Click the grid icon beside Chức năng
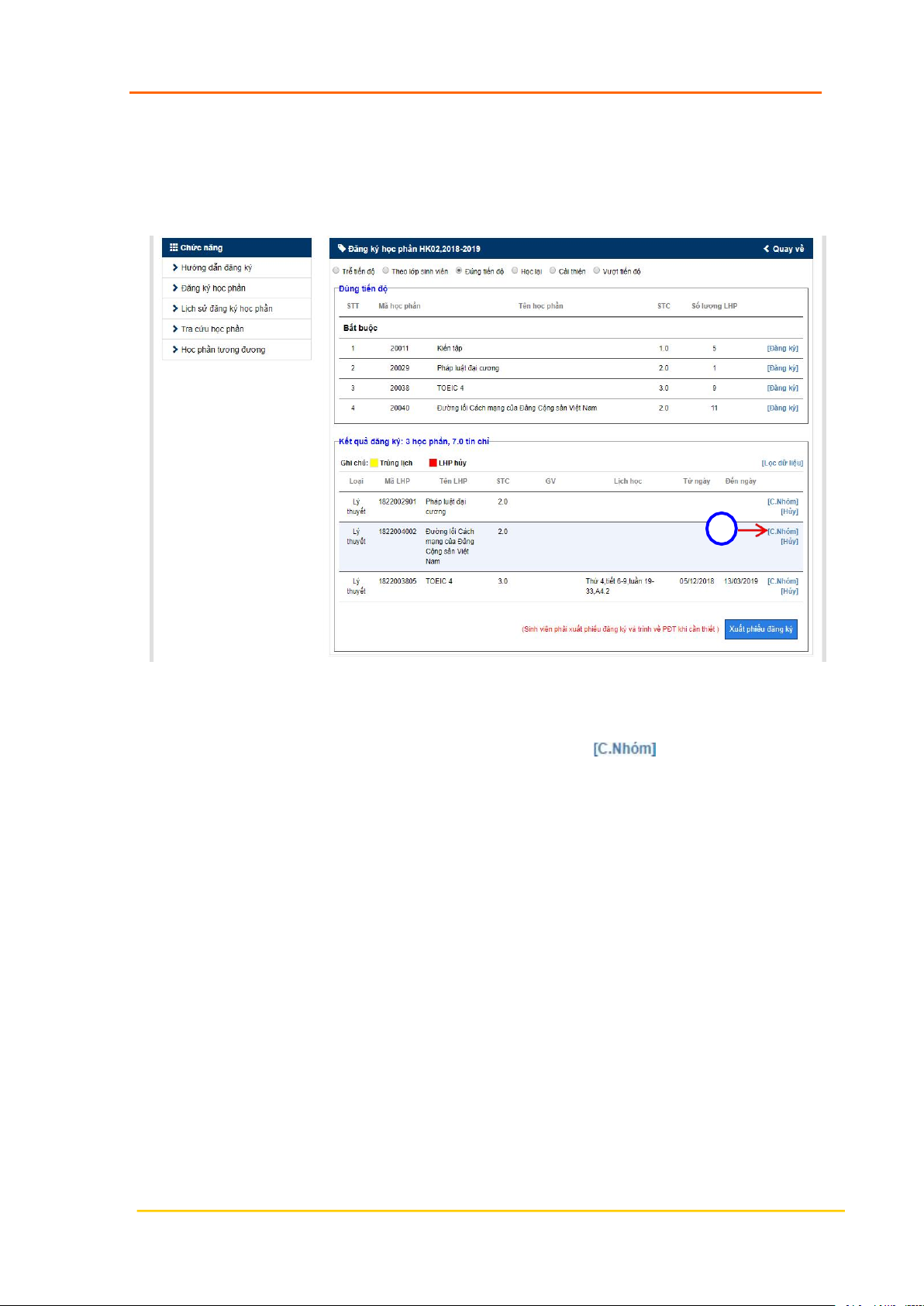The width and height of the screenshot is (924, 1306). tap(174, 248)
